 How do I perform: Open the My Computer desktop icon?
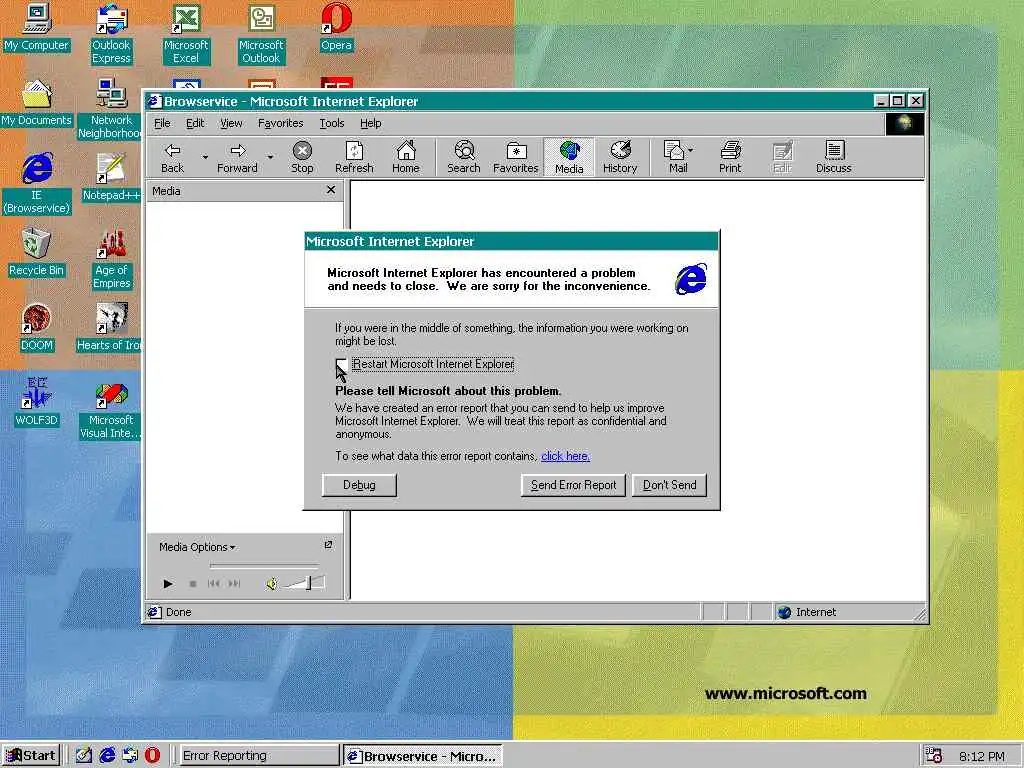pos(37,27)
